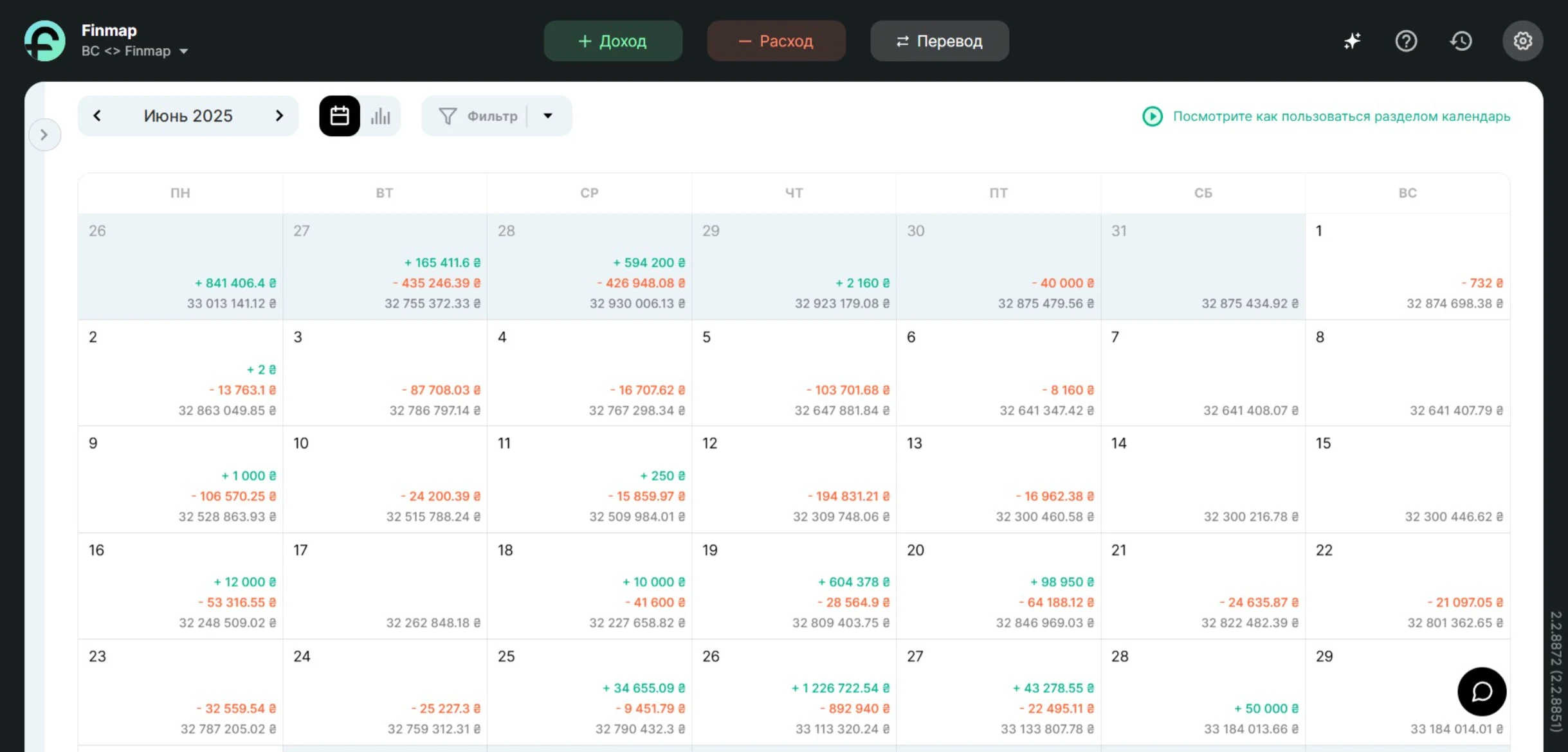Add a new expense with Расход

tap(776, 41)
